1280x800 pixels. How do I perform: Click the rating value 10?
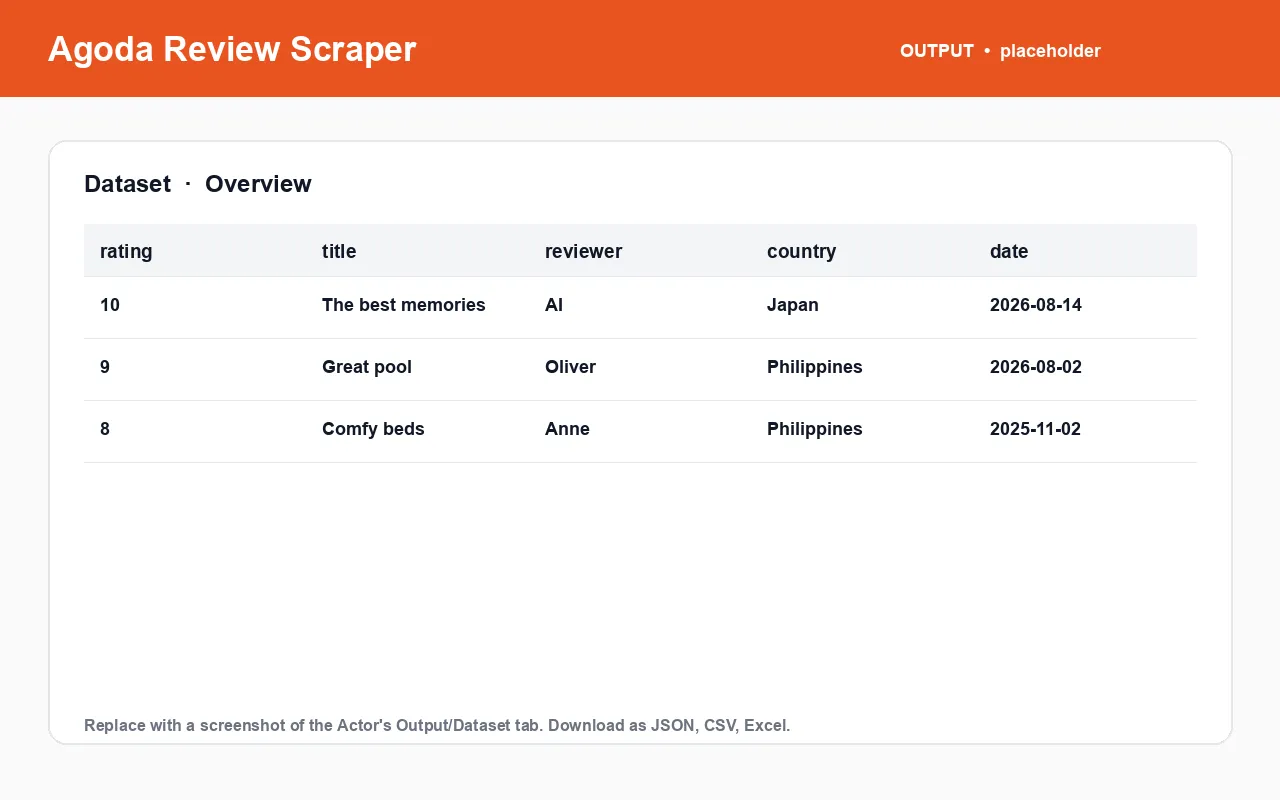110,305
